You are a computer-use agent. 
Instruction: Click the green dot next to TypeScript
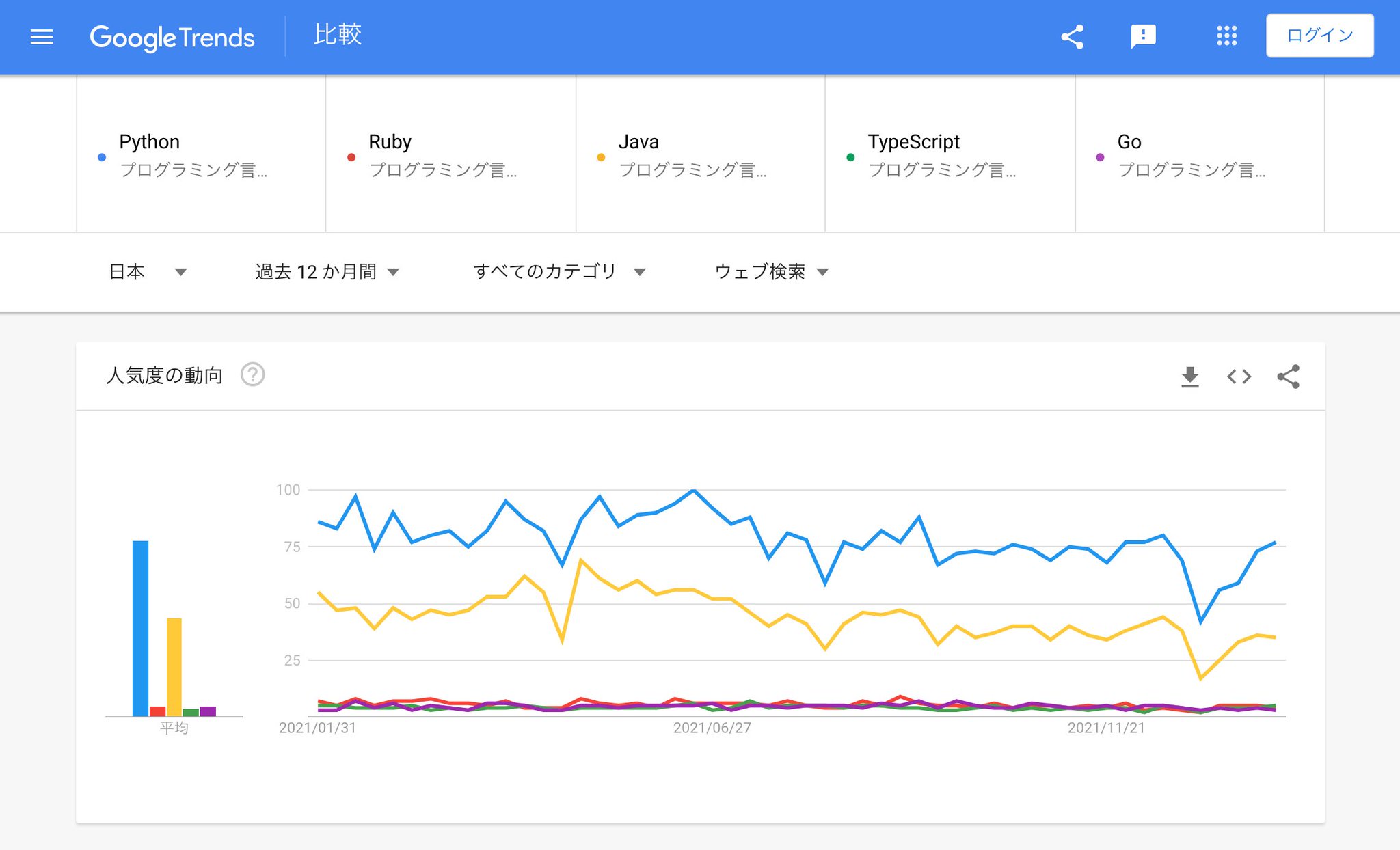pyautogui.click(x=850, y=157)
